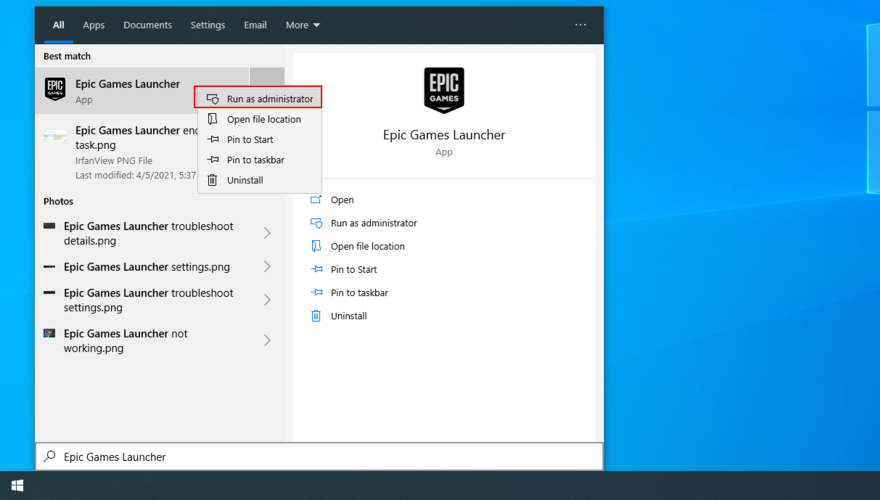The height and width of the screenshot is (500, 880).
Task: Switch to the Apps search tab
Action: (94, 25)
